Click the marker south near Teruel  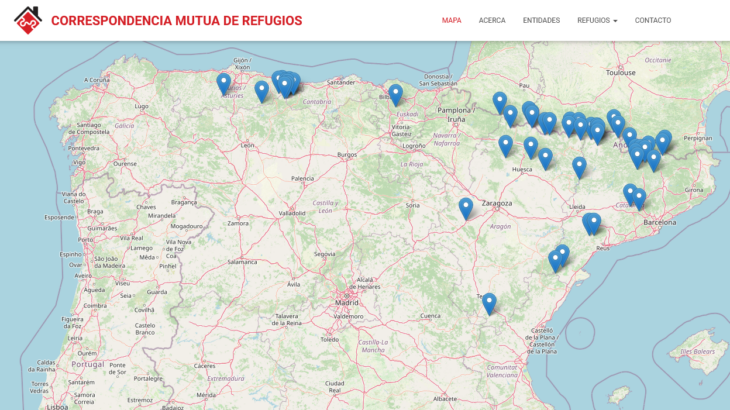pos(489,304)
